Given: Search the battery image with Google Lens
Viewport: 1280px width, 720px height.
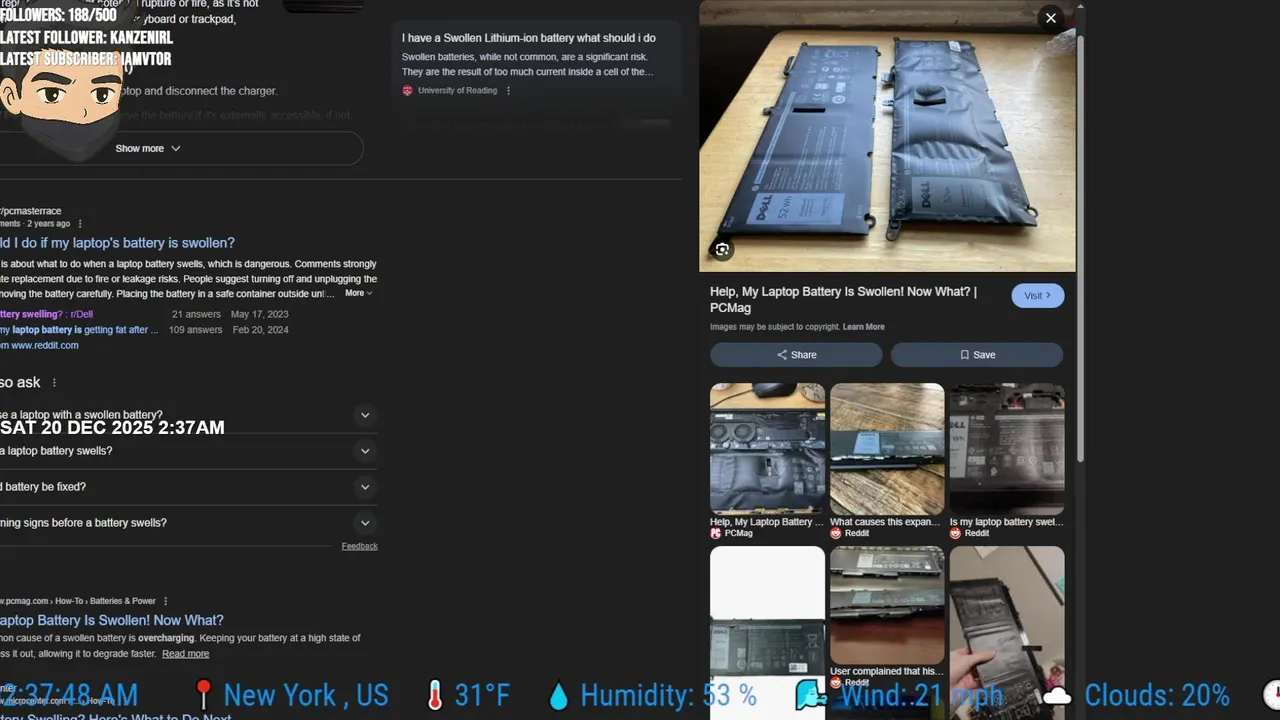Looking at the screenshot, I should [722, 249].
